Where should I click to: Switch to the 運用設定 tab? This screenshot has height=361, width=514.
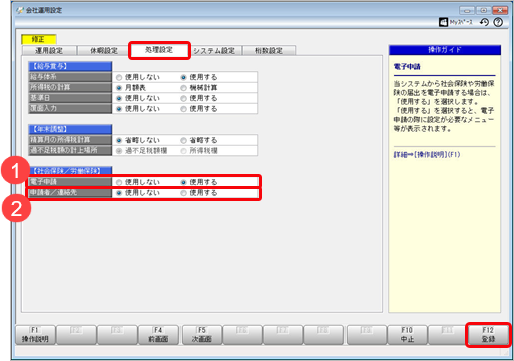point(49,50)
